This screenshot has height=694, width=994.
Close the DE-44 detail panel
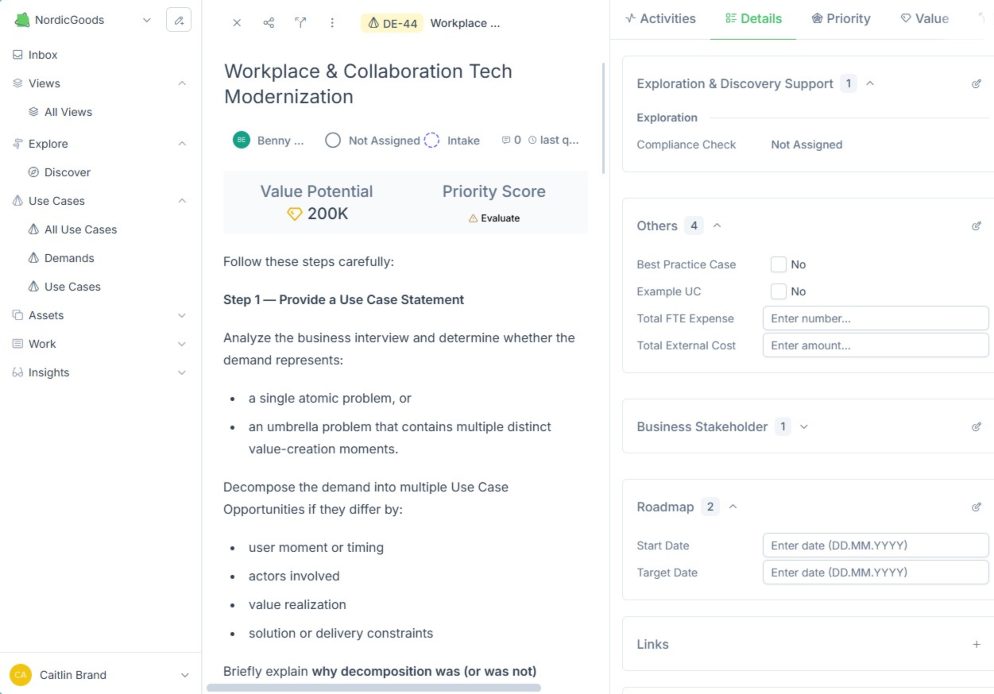pyautogui.click(x=236, y=23)
